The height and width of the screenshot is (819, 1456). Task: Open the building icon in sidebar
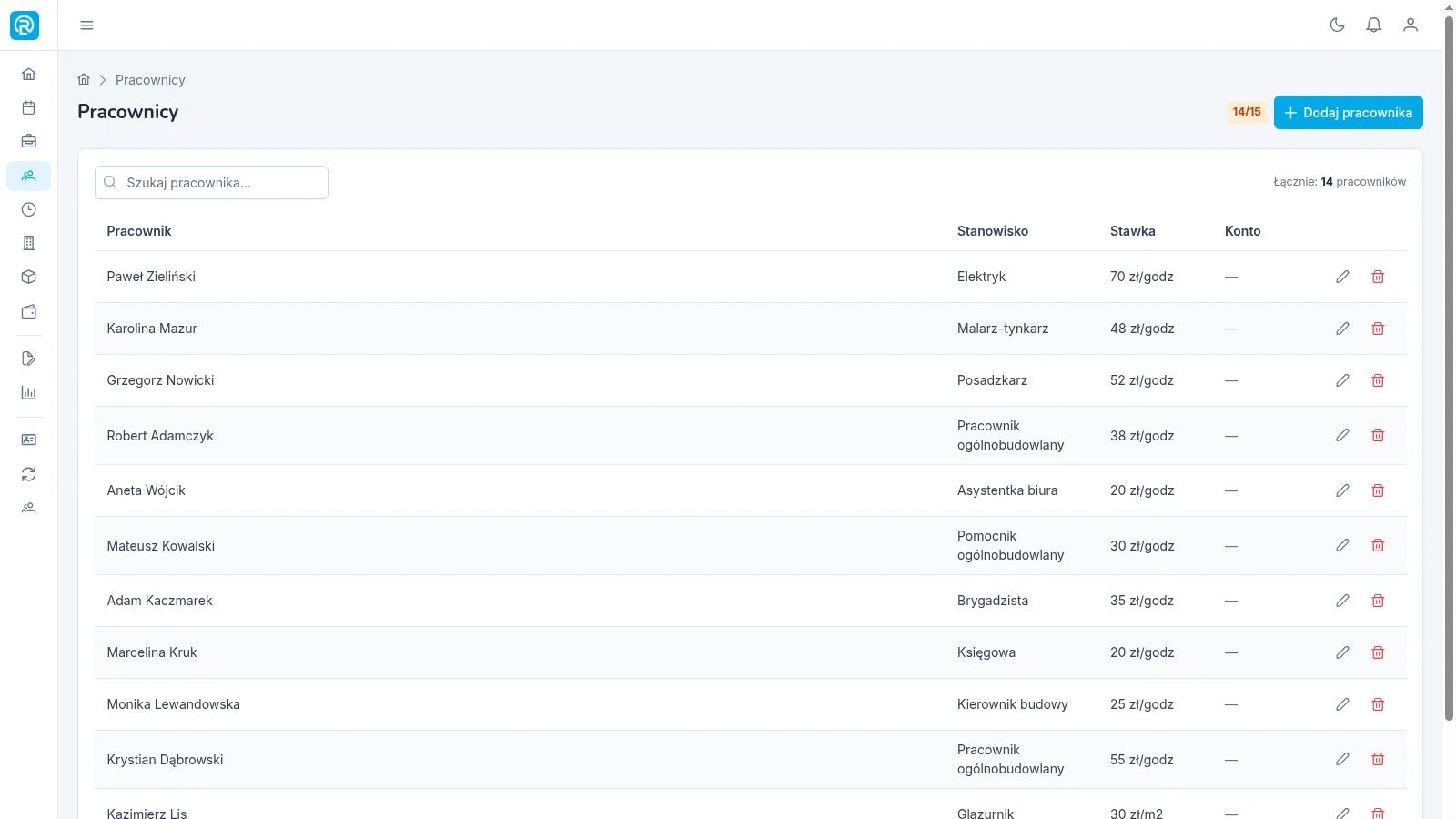click(x=28, y=243)
